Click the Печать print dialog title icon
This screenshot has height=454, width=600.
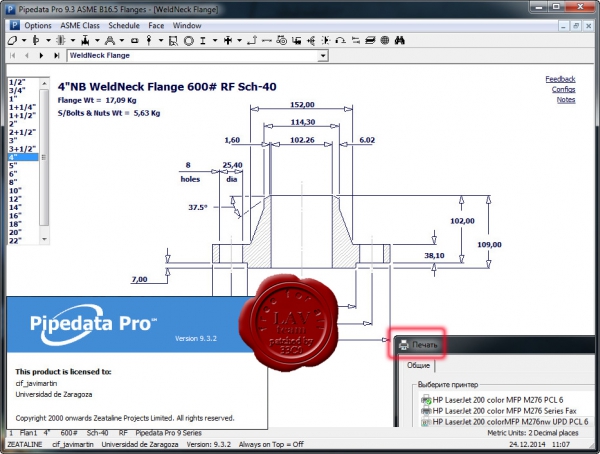tap(404, 345)
